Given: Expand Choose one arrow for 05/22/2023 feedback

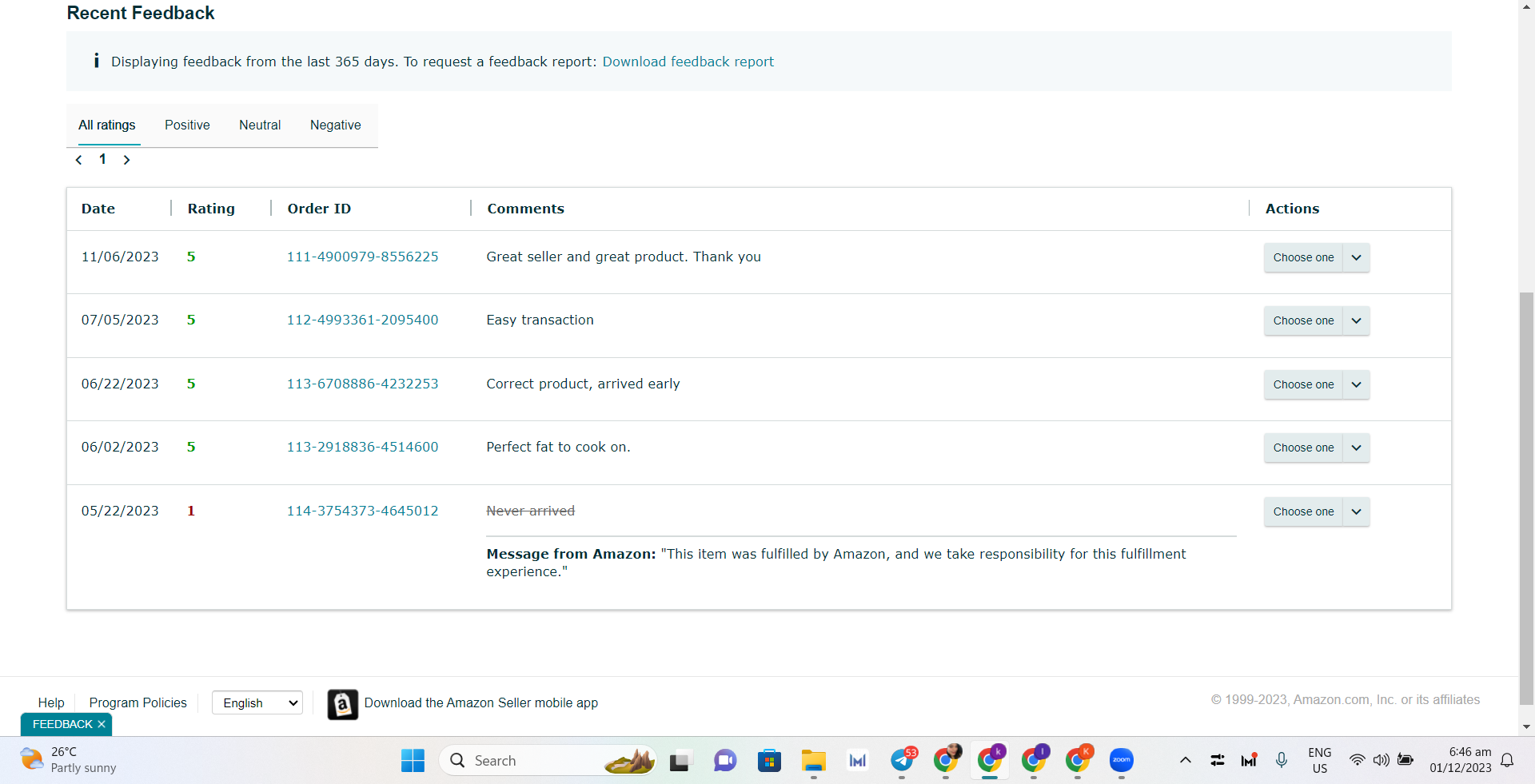Looking at the screenshot, I should click(1356, 511).
